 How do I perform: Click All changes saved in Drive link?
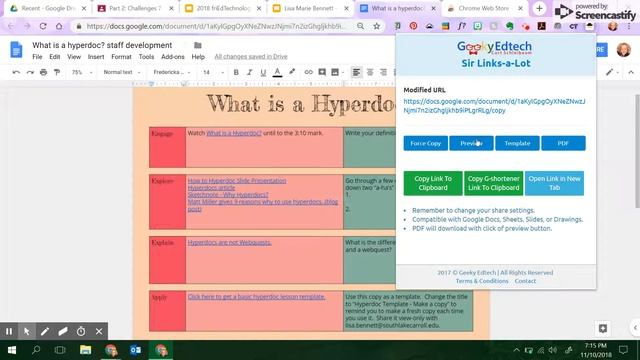pyautogui.click(x=251, y=57)
